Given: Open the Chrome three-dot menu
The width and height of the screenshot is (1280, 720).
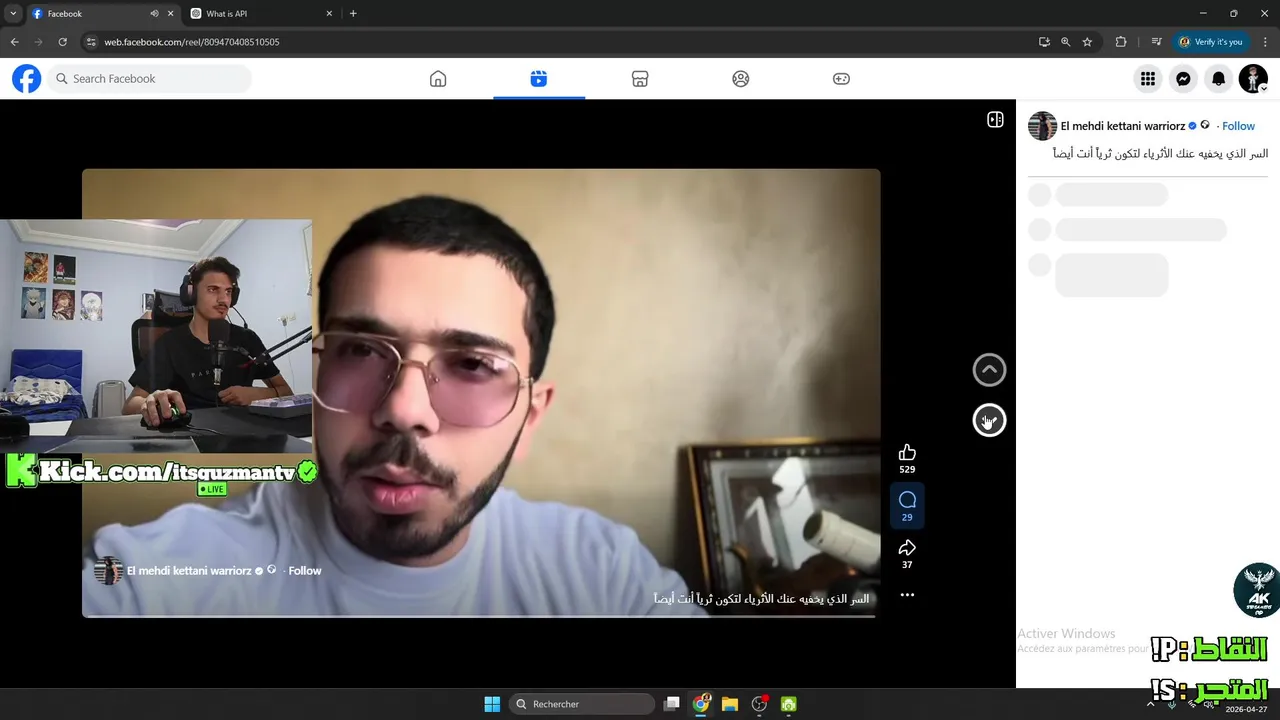Looking at the screenshot, I should [1265, 42].
